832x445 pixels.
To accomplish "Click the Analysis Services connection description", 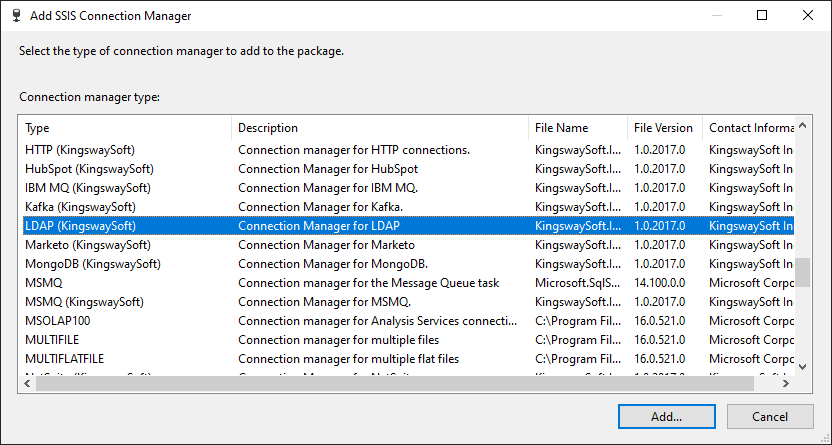I will [x=377, y=321].
